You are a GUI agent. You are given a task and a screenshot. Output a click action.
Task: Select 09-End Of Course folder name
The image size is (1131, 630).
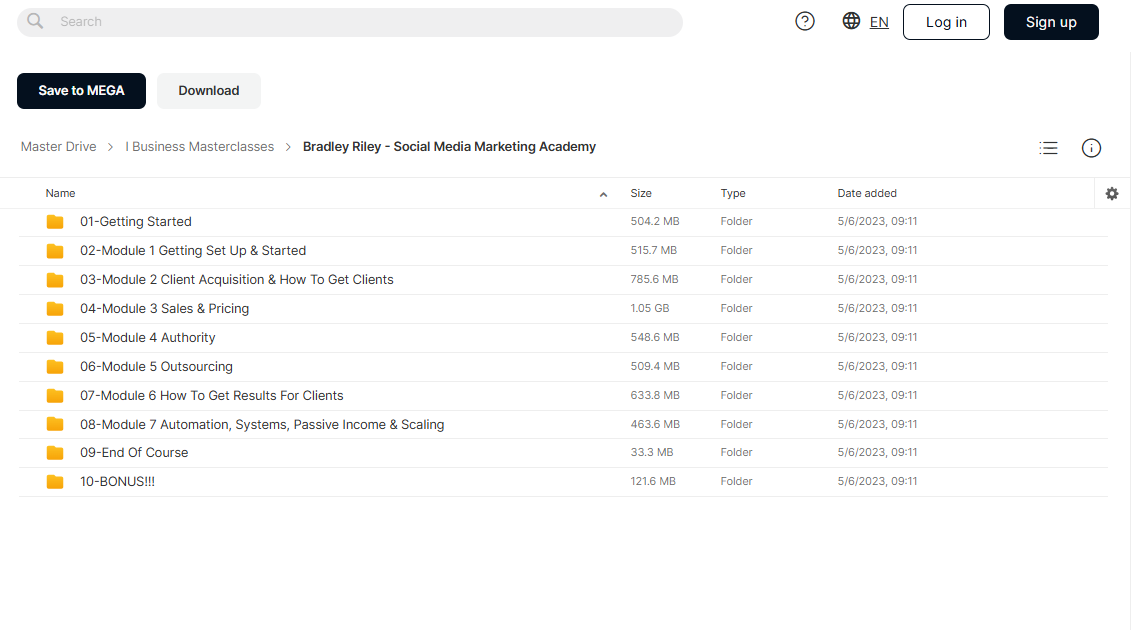point(134,452)
